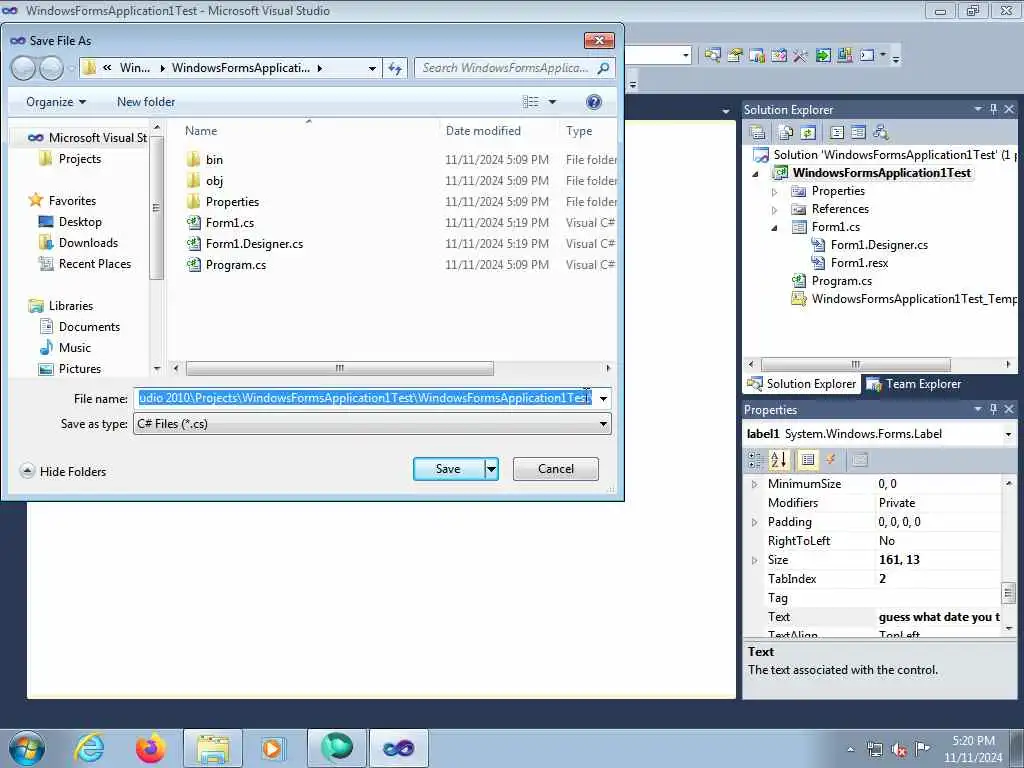The image size is (1024, 768).
Task: Click the green arrow Start Page icon
Action: (x=823, y=56)
